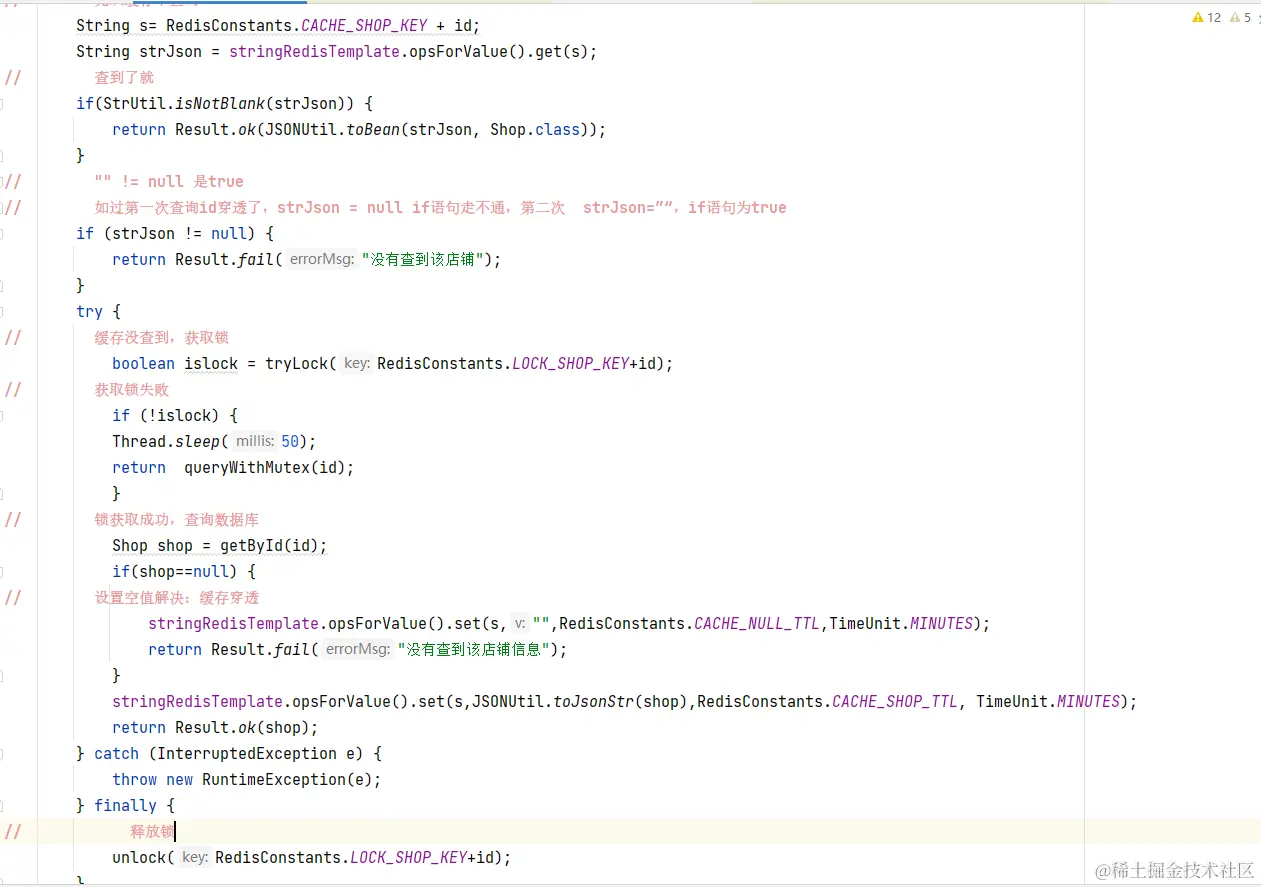
Task: Click LOCK_SHOP_KEY in the unlock line
Action: 408,857
